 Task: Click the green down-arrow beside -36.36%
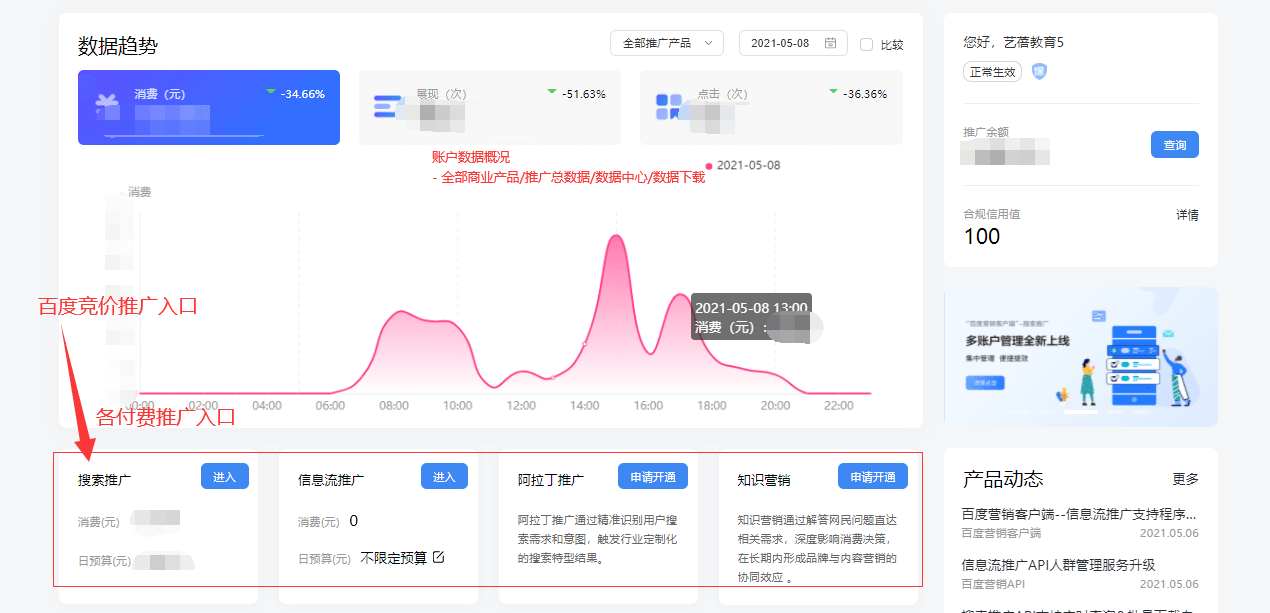[833, 93]
